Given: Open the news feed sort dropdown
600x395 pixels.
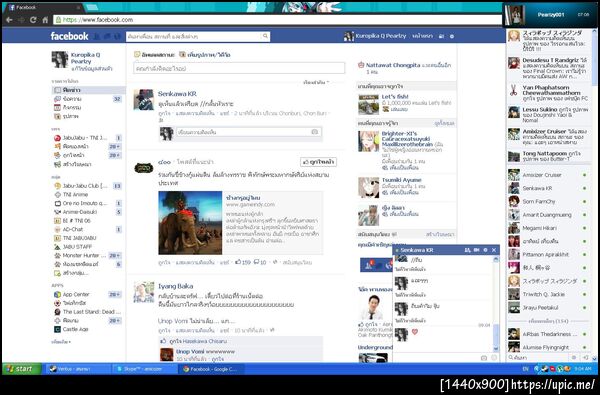Looking at the screenshot, I should pos(316,82).
